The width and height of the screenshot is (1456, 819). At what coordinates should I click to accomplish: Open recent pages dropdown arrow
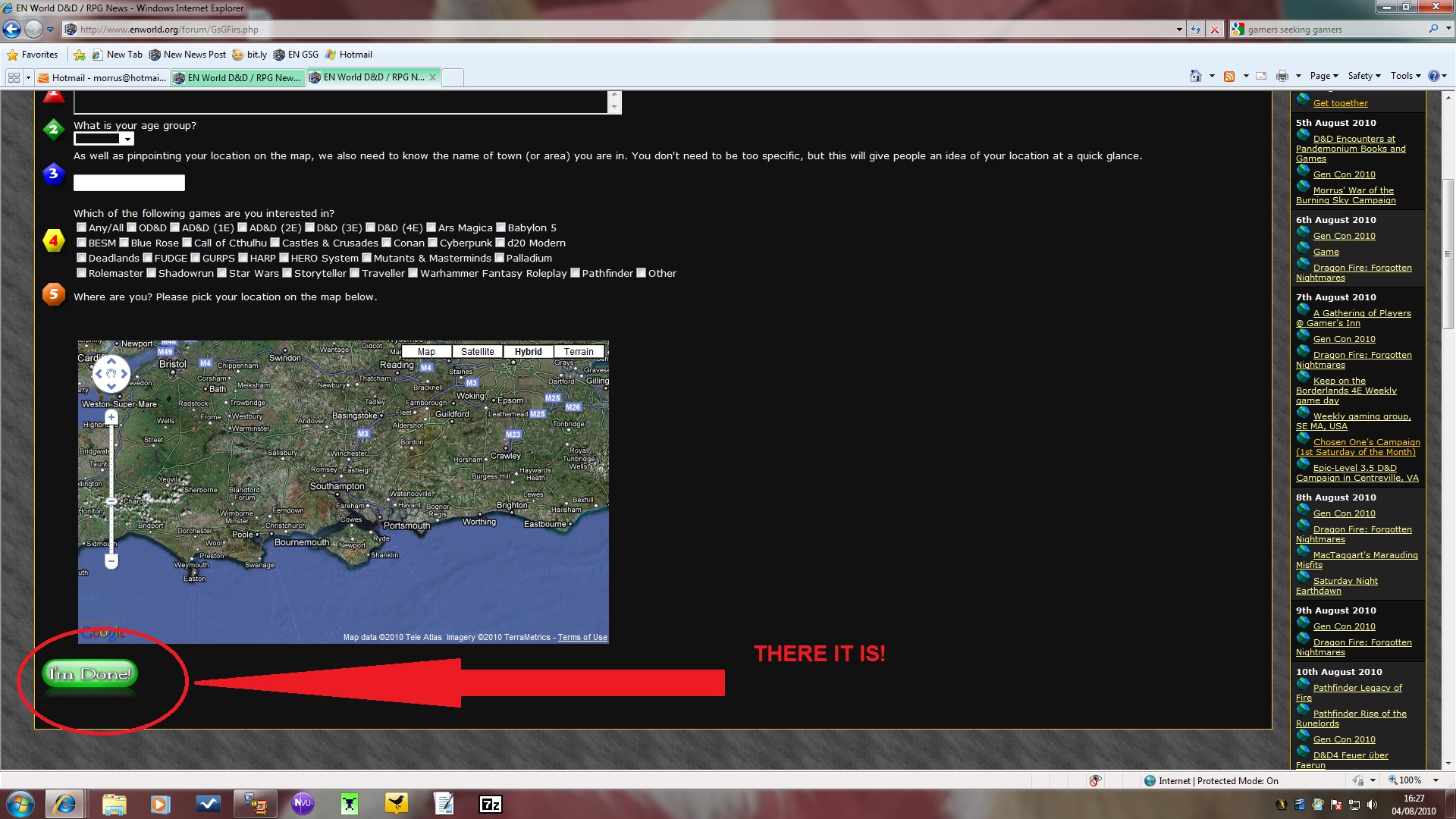50,30
